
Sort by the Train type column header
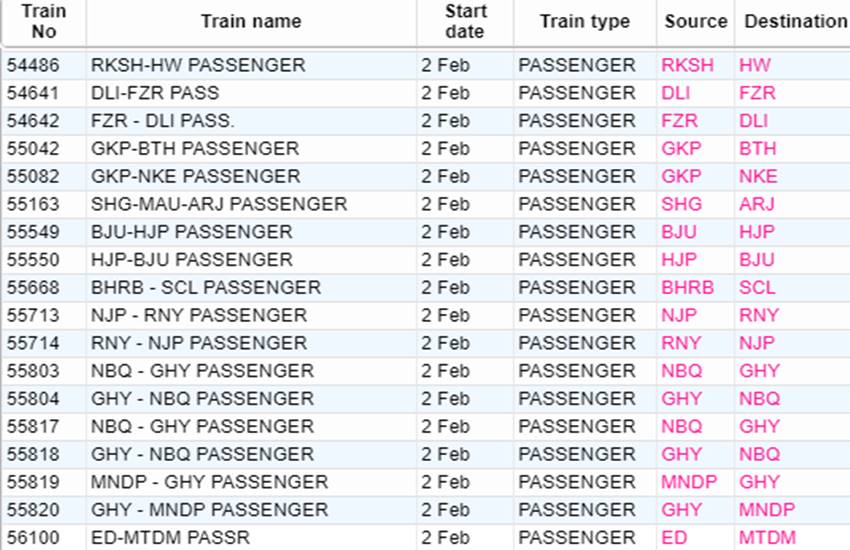(585, 22)
